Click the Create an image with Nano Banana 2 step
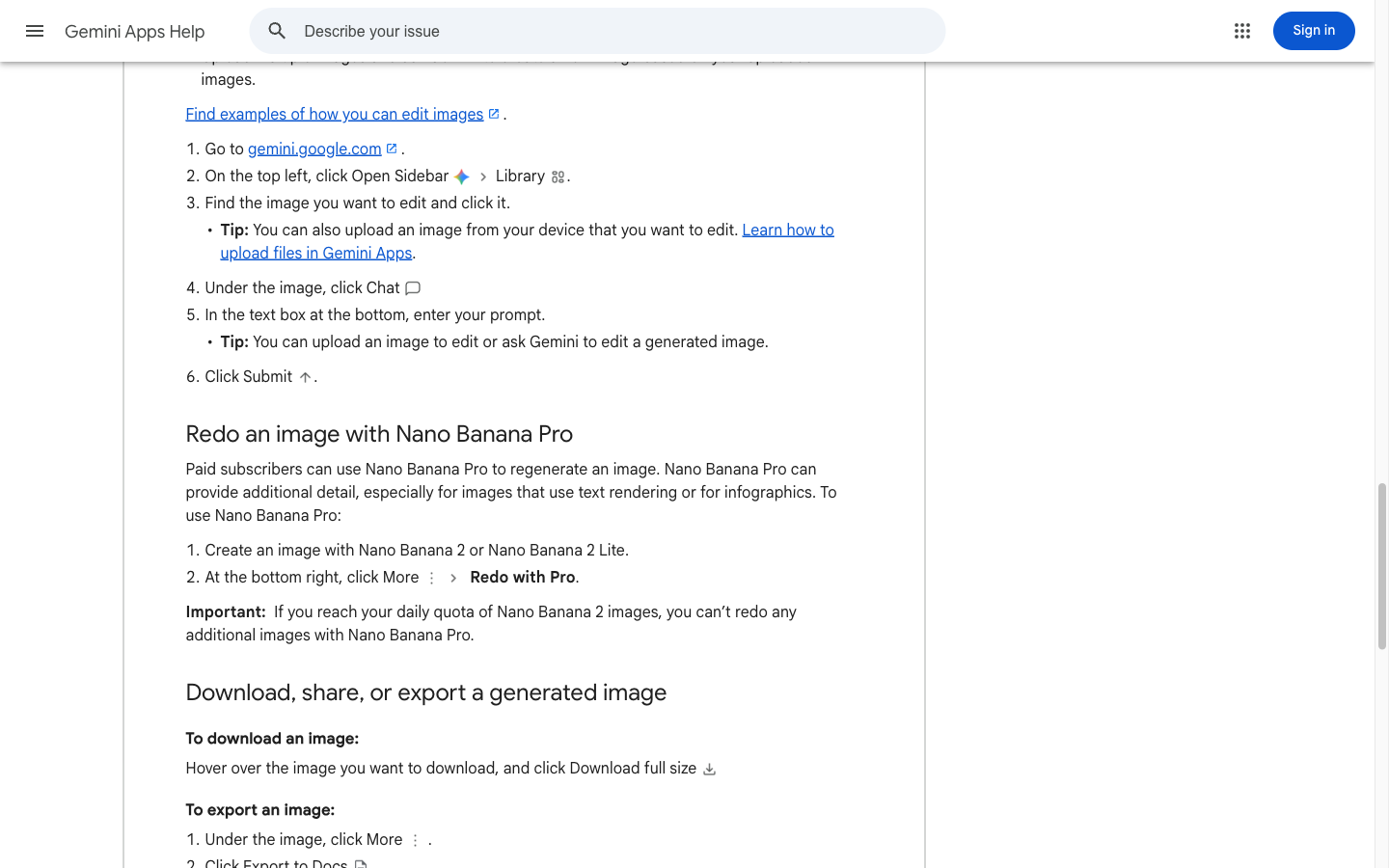 coord(417,551)
